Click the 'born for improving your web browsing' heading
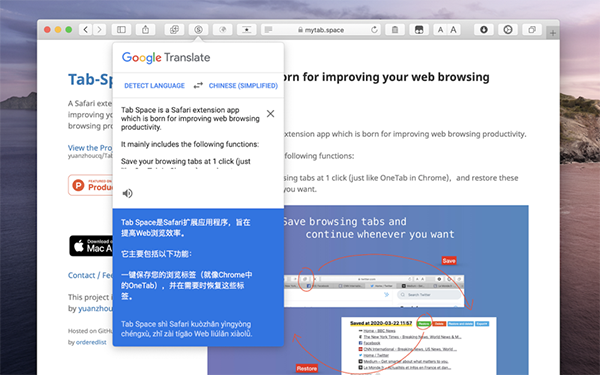The height and width of the screenshot is (375, 600). (386, 77)
